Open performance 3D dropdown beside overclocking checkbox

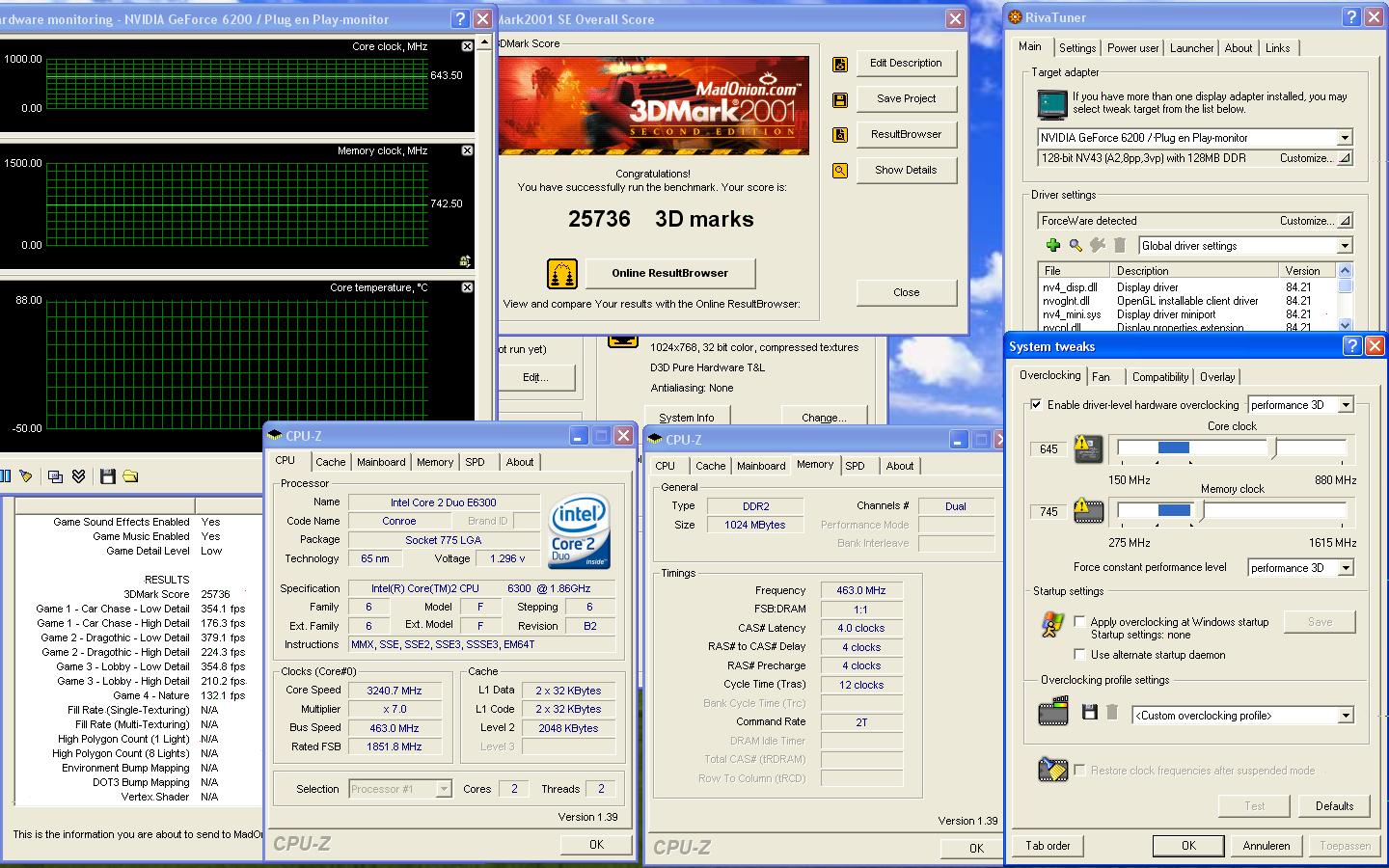[1346, 405]
